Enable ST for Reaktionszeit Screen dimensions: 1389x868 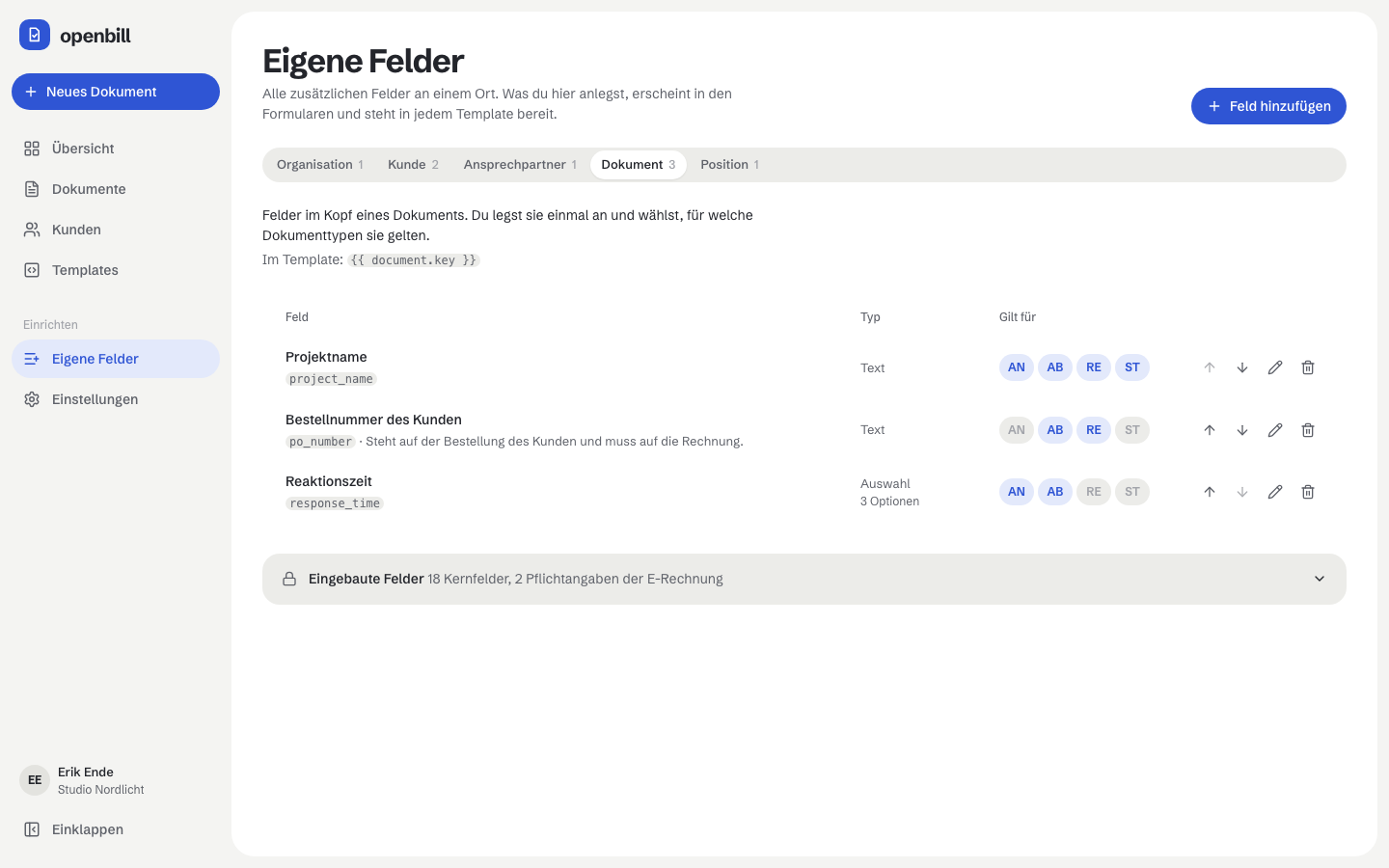pyautogui.click(x=1132, y=492)
